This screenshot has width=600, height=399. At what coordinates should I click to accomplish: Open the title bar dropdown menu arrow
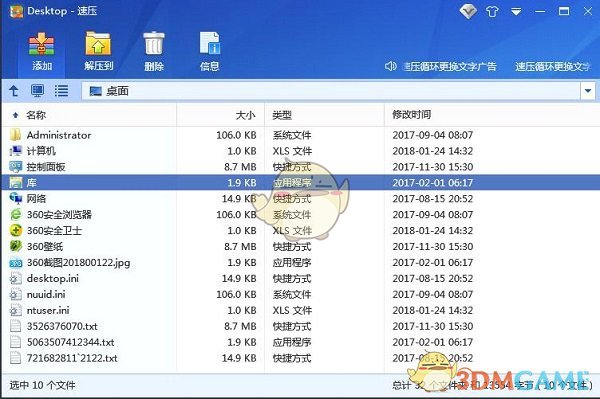pyautogui.click(x=516, y=12)
